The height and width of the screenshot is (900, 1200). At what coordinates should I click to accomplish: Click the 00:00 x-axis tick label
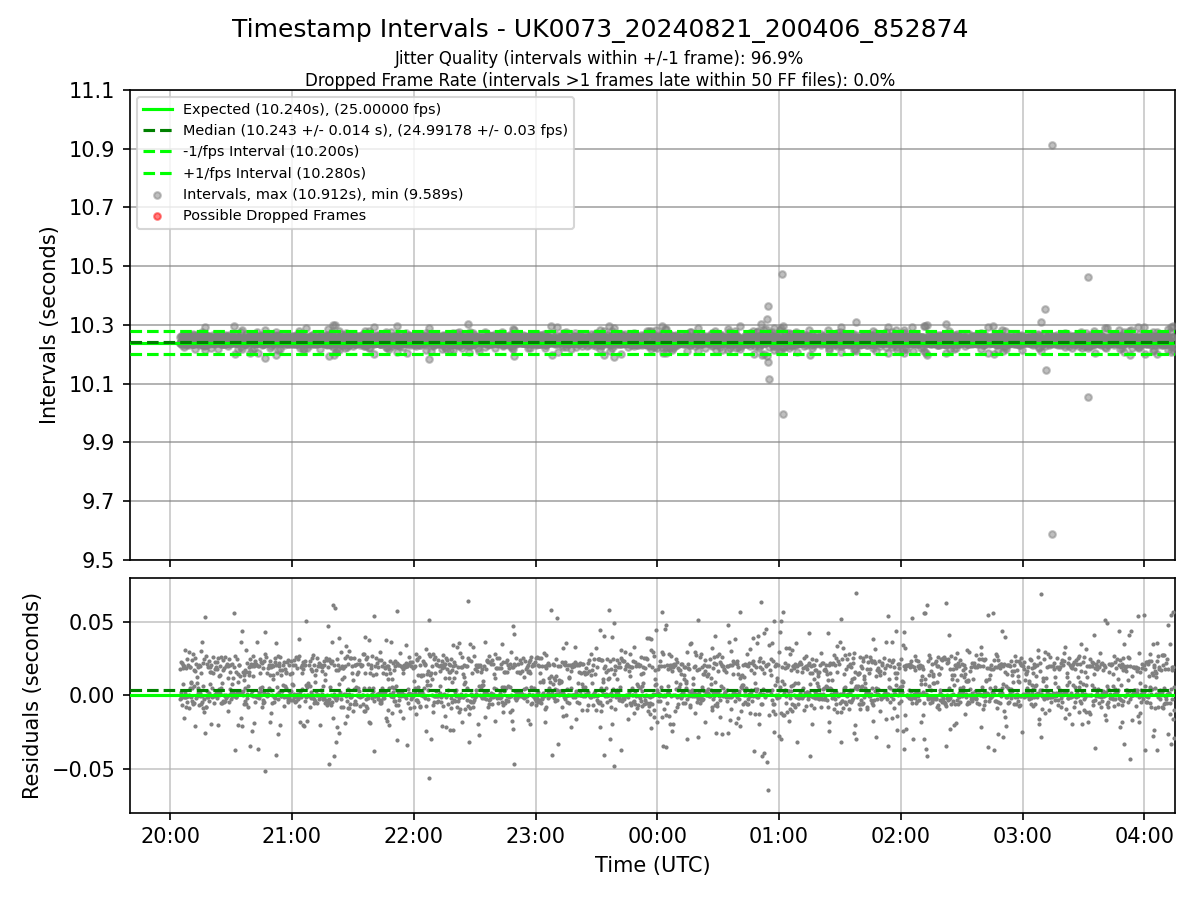(x=657, y=836)
